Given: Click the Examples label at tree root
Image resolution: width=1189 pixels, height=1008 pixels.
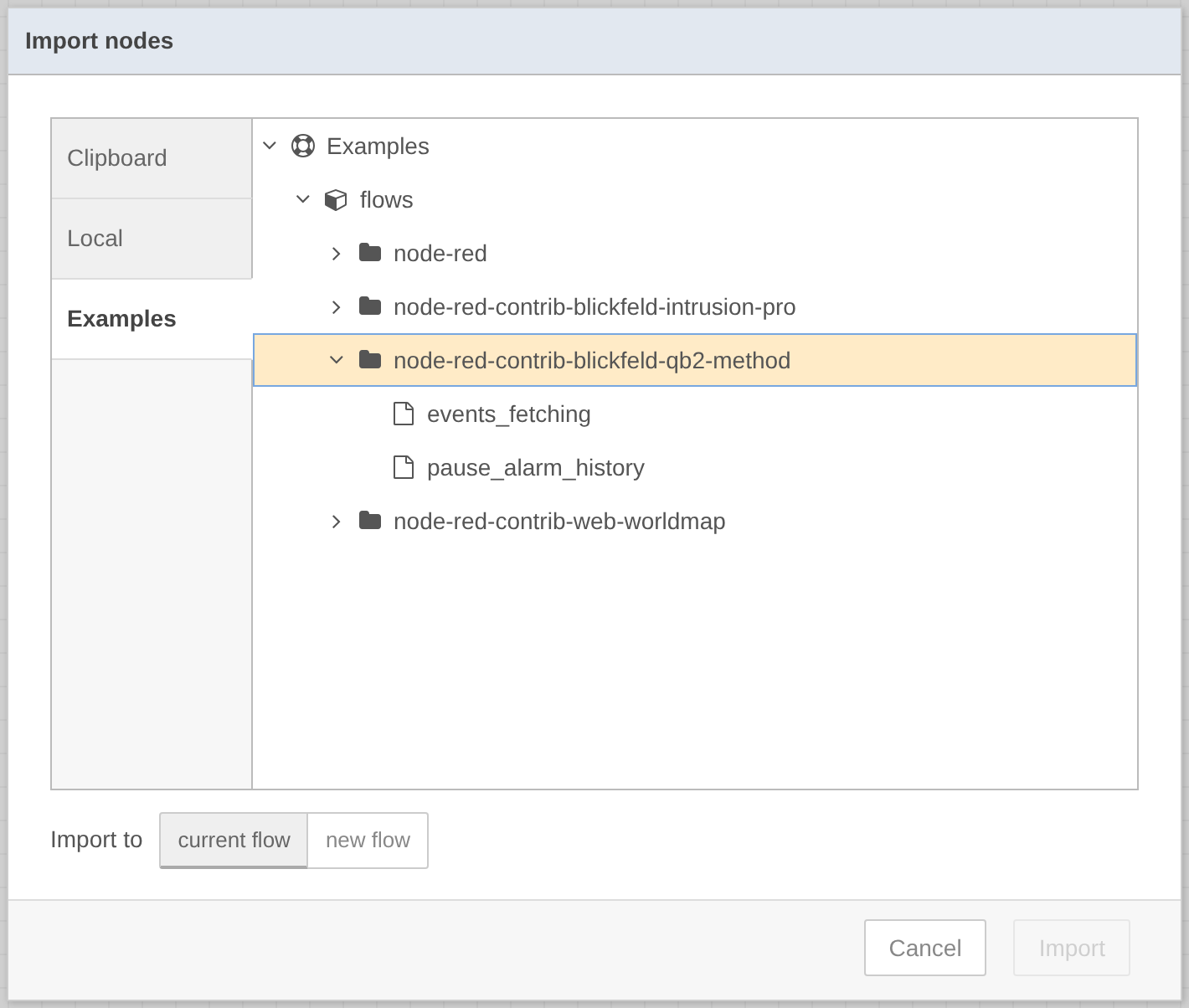Looking at the screenshot, I should pyautogui.click(x=378, y=146).
